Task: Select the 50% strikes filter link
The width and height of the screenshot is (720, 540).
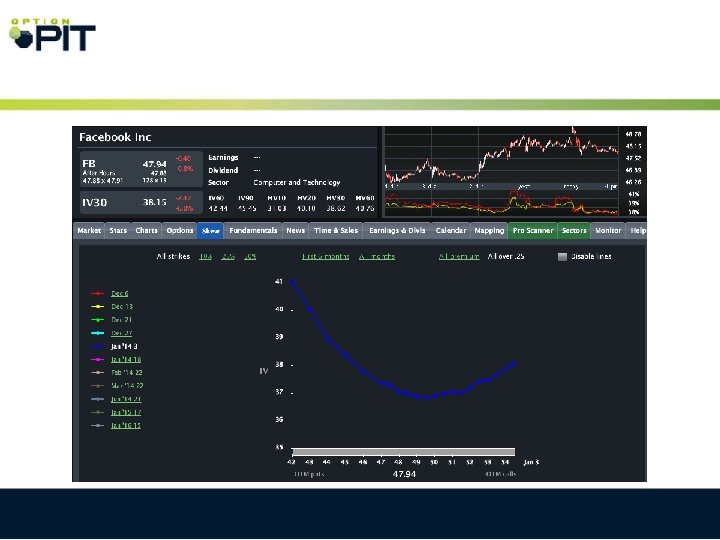Action: pos(250,256)
